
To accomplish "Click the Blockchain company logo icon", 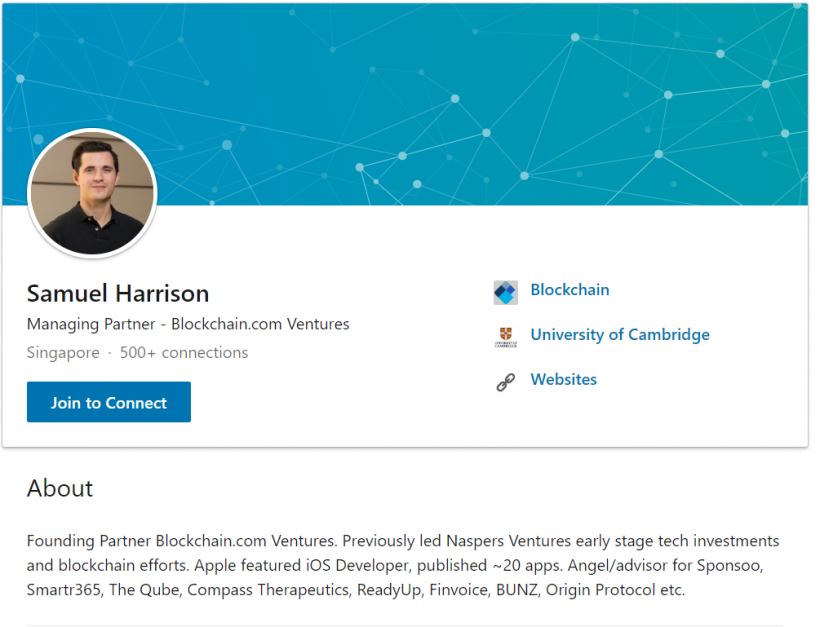I will tap(506, 292).
